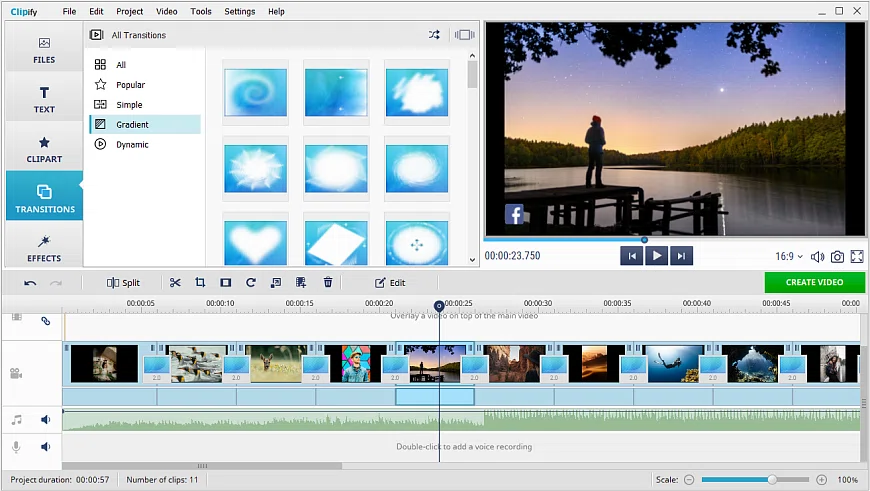Viewport: 870px width, 491px height.
Task: Click the Redo arrow
Action: click(55, 283)
